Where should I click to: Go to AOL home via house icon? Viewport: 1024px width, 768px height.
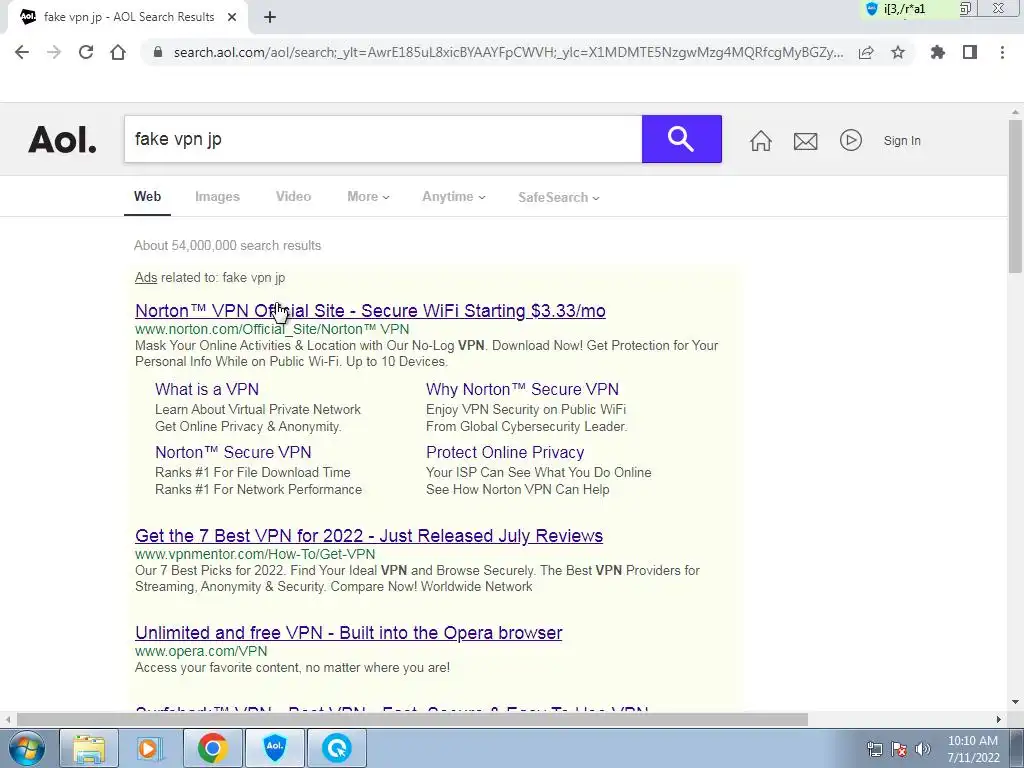[760, 140]
